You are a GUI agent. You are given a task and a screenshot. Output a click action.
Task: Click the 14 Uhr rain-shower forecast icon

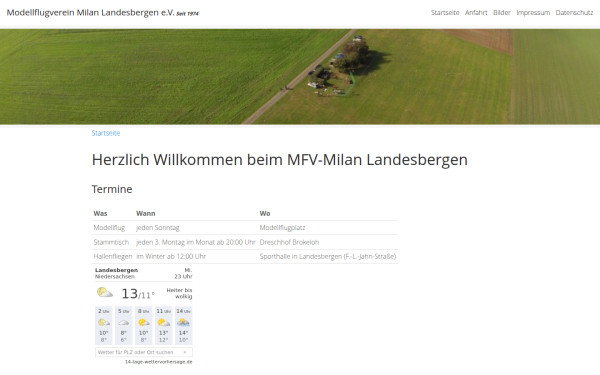click(184, 323)
